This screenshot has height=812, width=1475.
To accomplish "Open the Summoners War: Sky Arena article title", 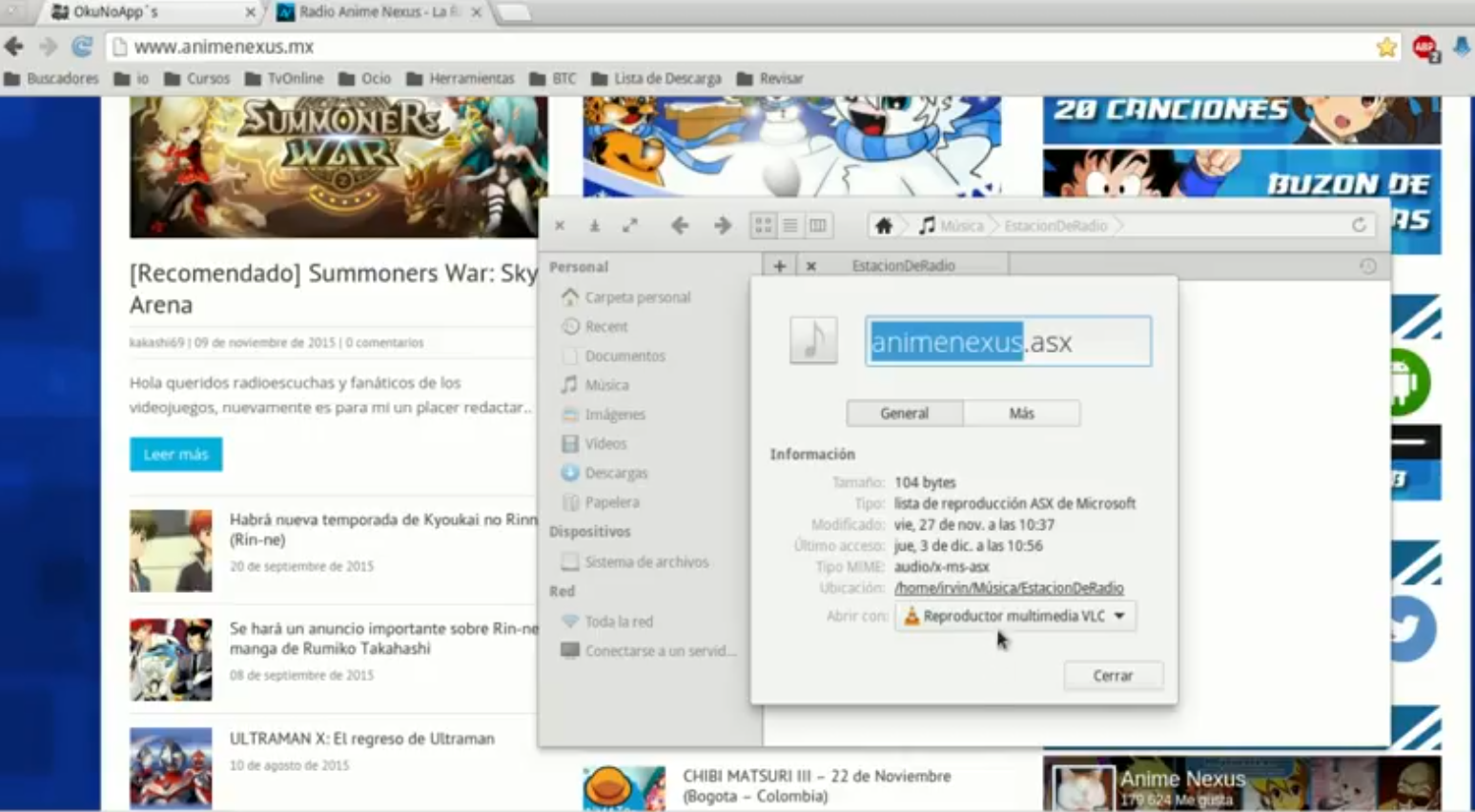I will [334, 289].
